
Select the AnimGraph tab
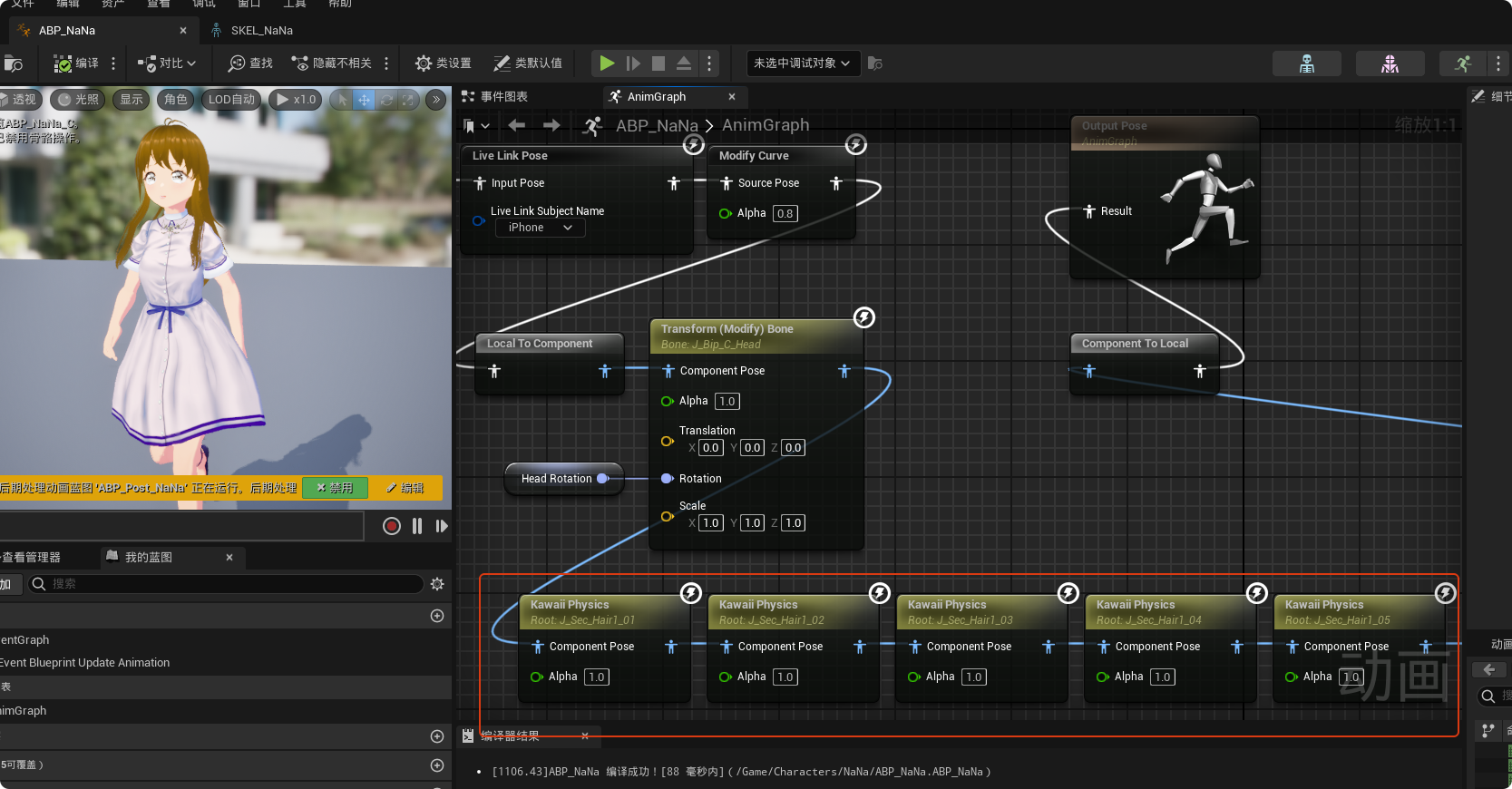[656, 97]
